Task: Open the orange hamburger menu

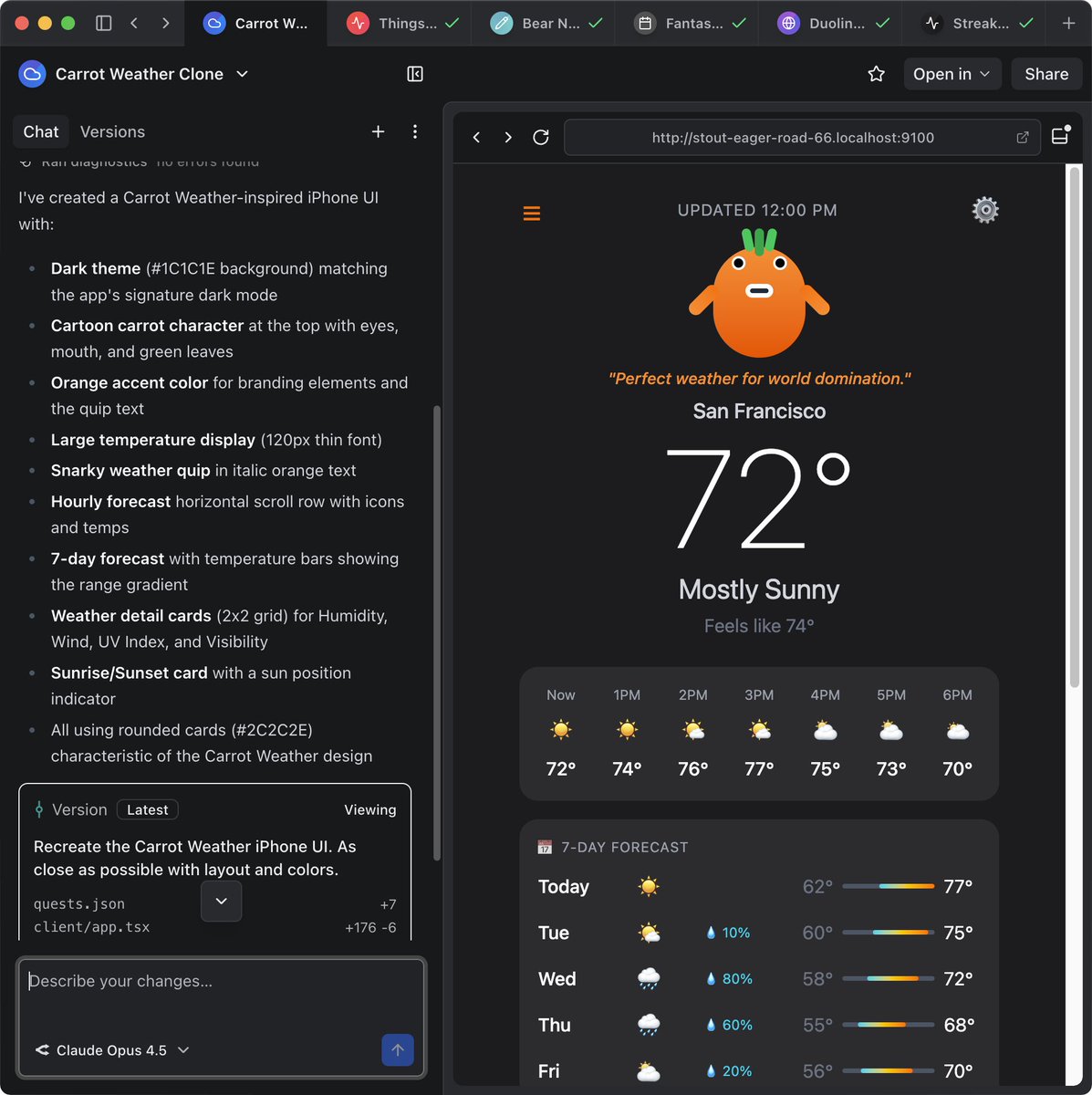Action: (532, 214)
